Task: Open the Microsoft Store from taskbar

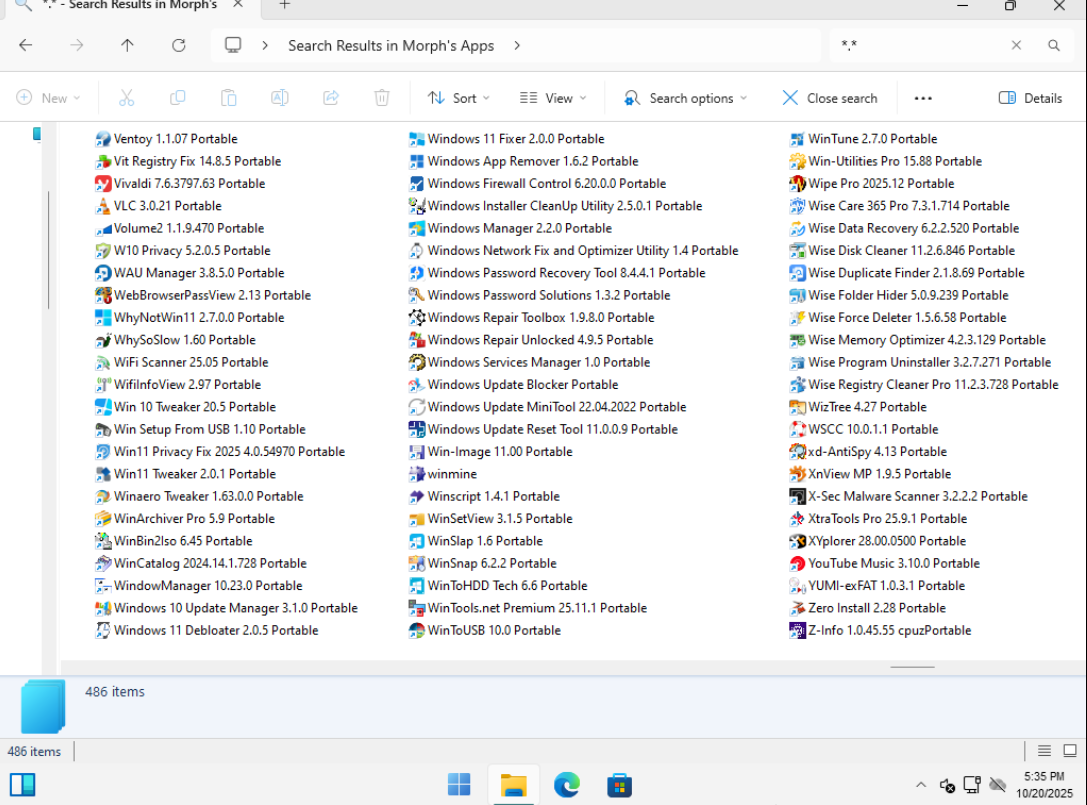Action: coord(619,785)
